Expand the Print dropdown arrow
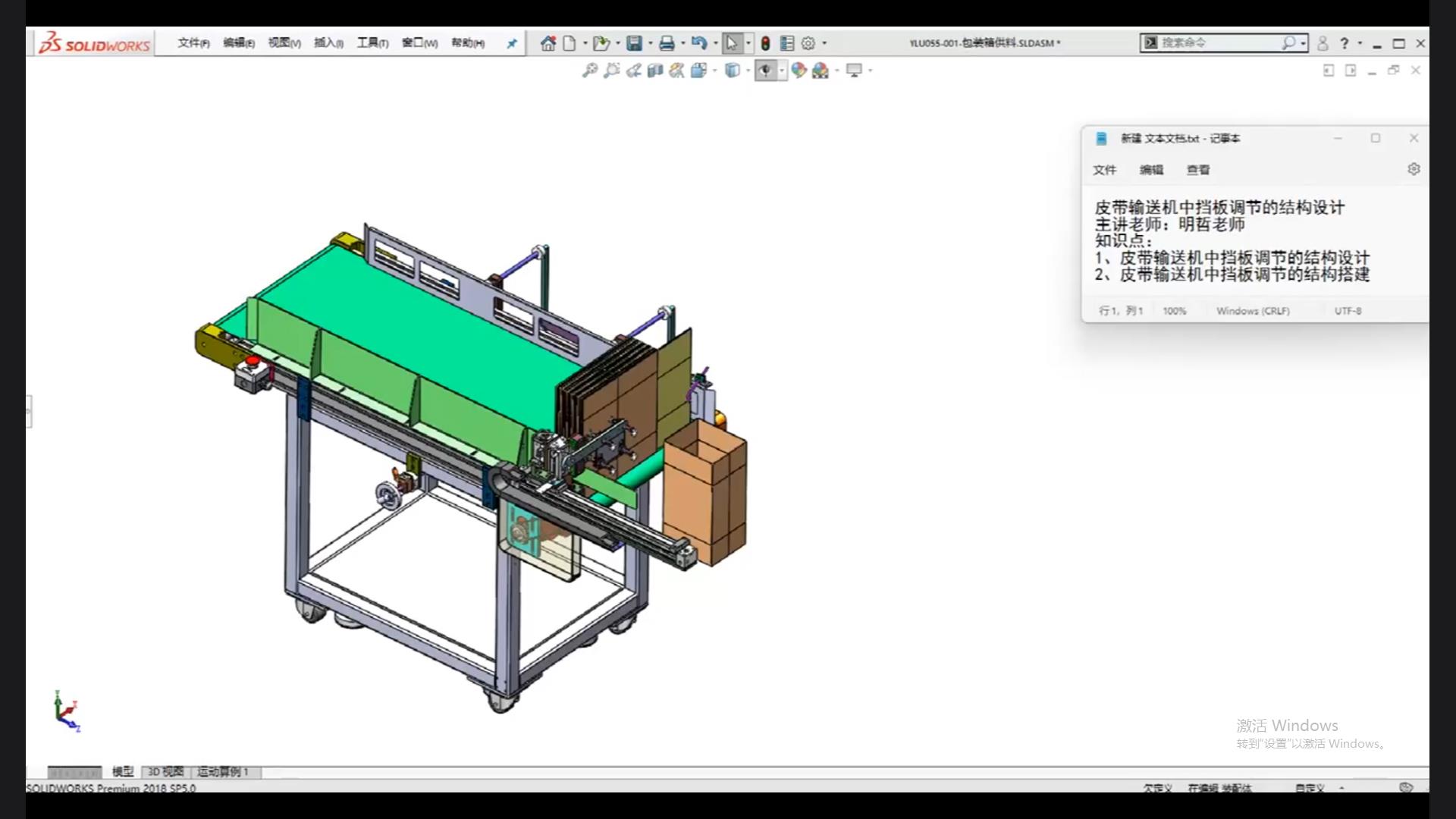The height and width of the screenshot is (819, 1456). (682, 43)
